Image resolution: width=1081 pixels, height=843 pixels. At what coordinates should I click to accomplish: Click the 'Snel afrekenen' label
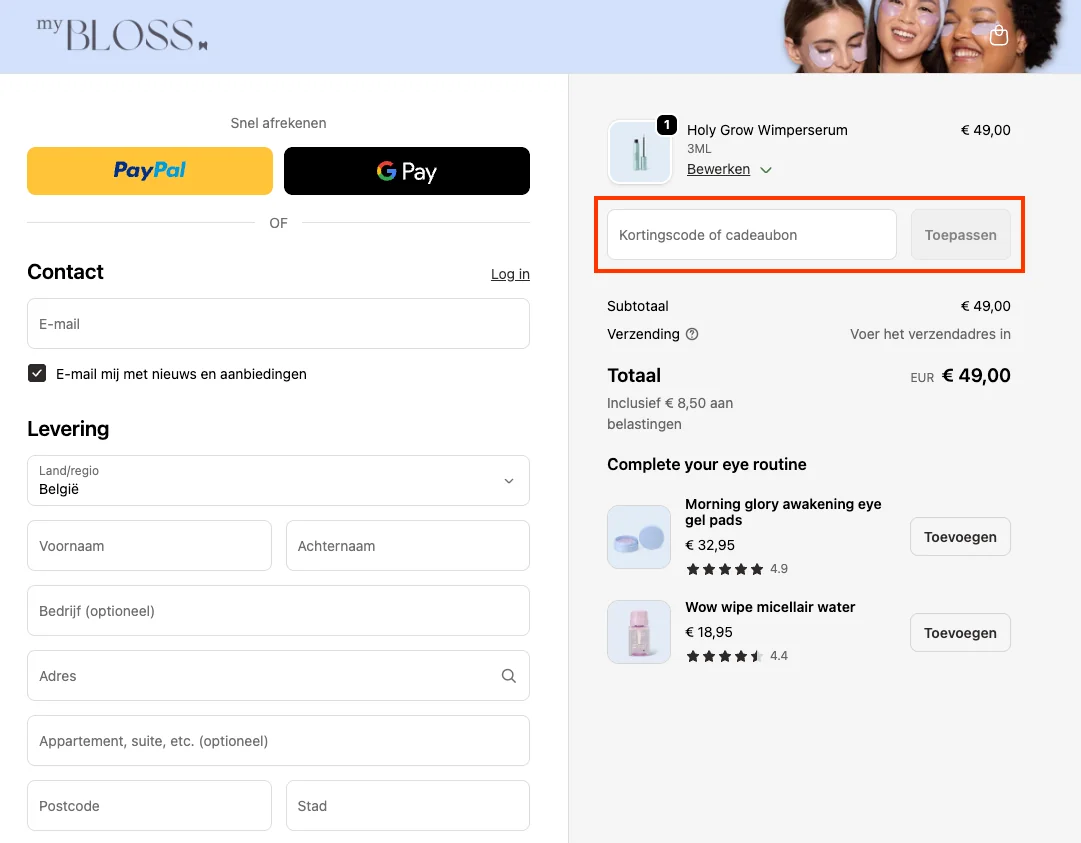coord(279,123)
